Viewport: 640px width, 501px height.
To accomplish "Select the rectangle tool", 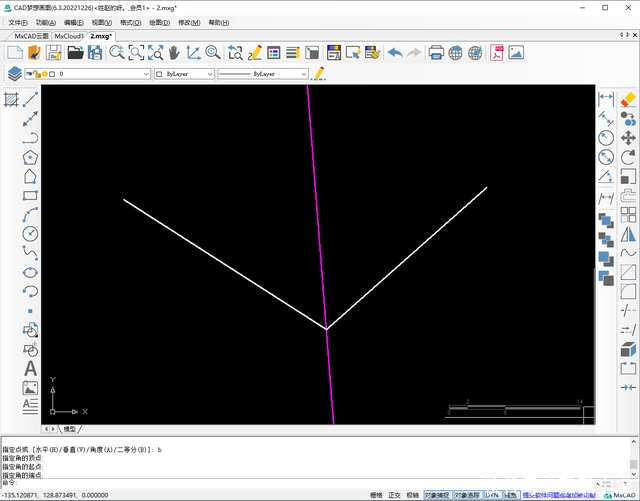I will (30, 195).
